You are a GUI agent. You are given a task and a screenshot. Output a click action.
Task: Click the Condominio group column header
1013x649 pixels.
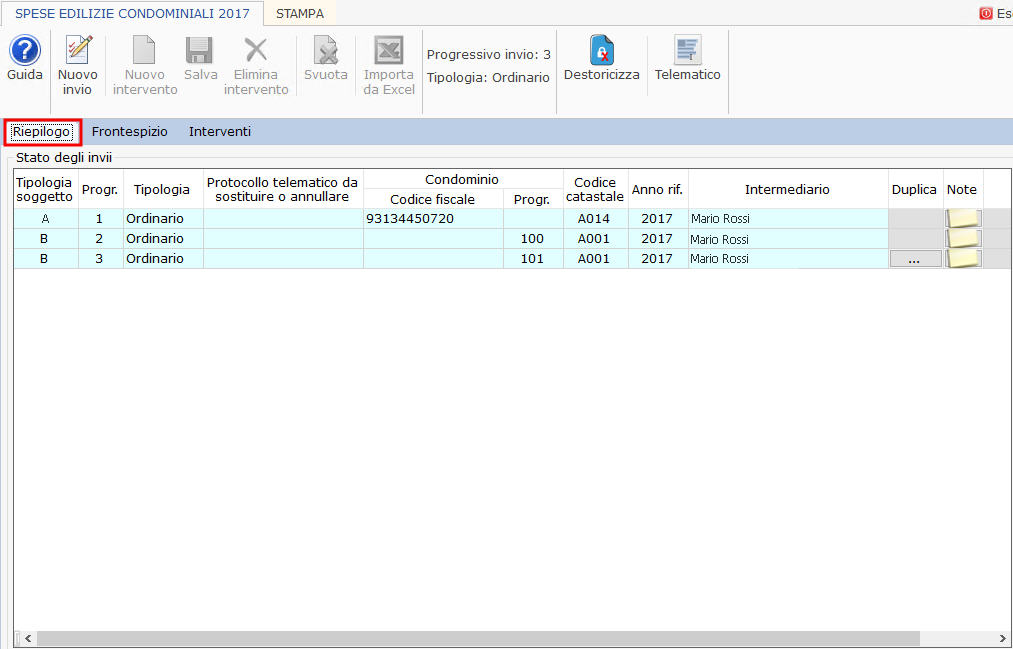point(463,180)
